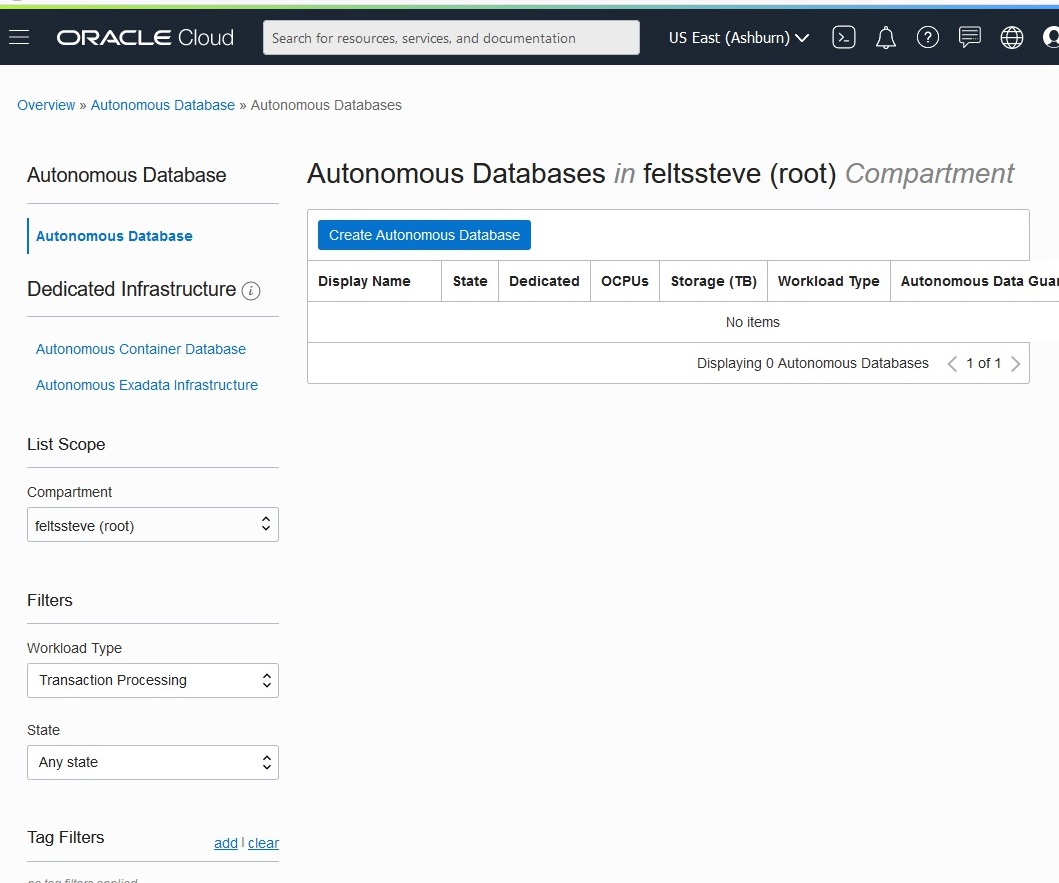Image resolution: width=1059 pixels, height=883 pixels.
Task: Open the support chat icon
Action: click(x=969, y=38)
